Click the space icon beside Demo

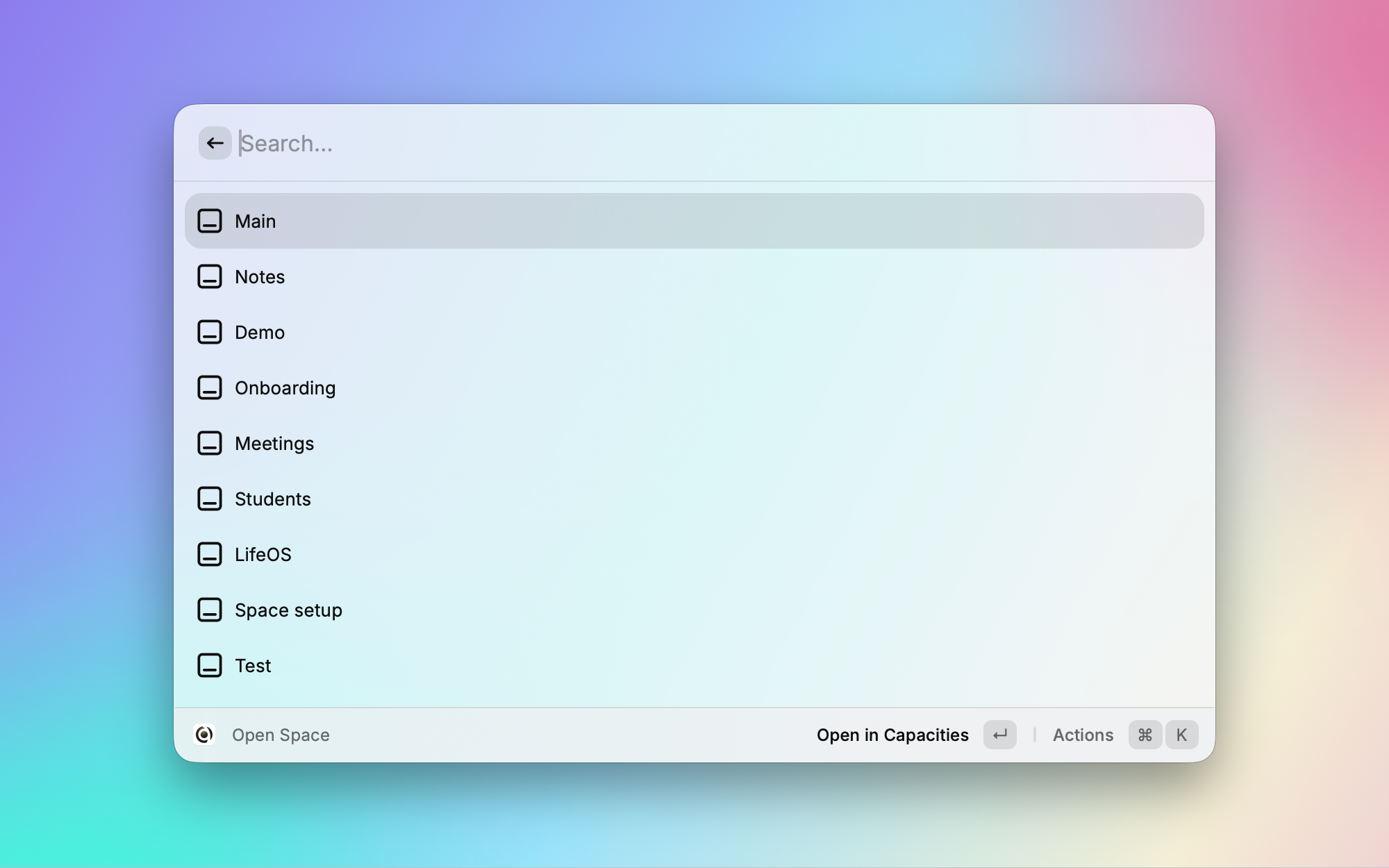coord(209,332)
